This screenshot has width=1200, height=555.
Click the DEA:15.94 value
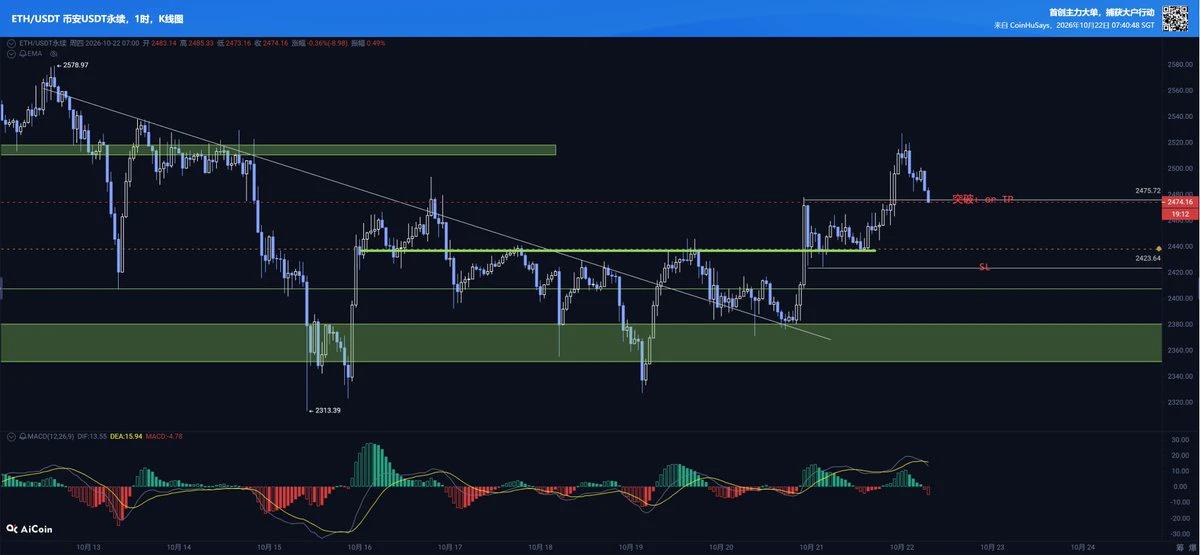pyautogui.click(x=126, y=437)
